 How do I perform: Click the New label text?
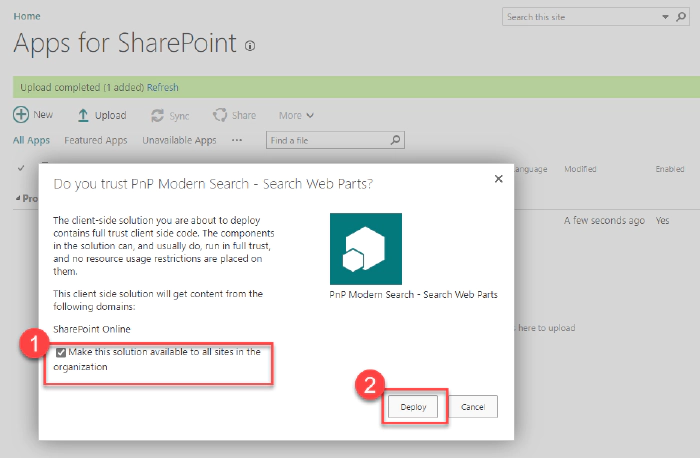pos(43,115)
